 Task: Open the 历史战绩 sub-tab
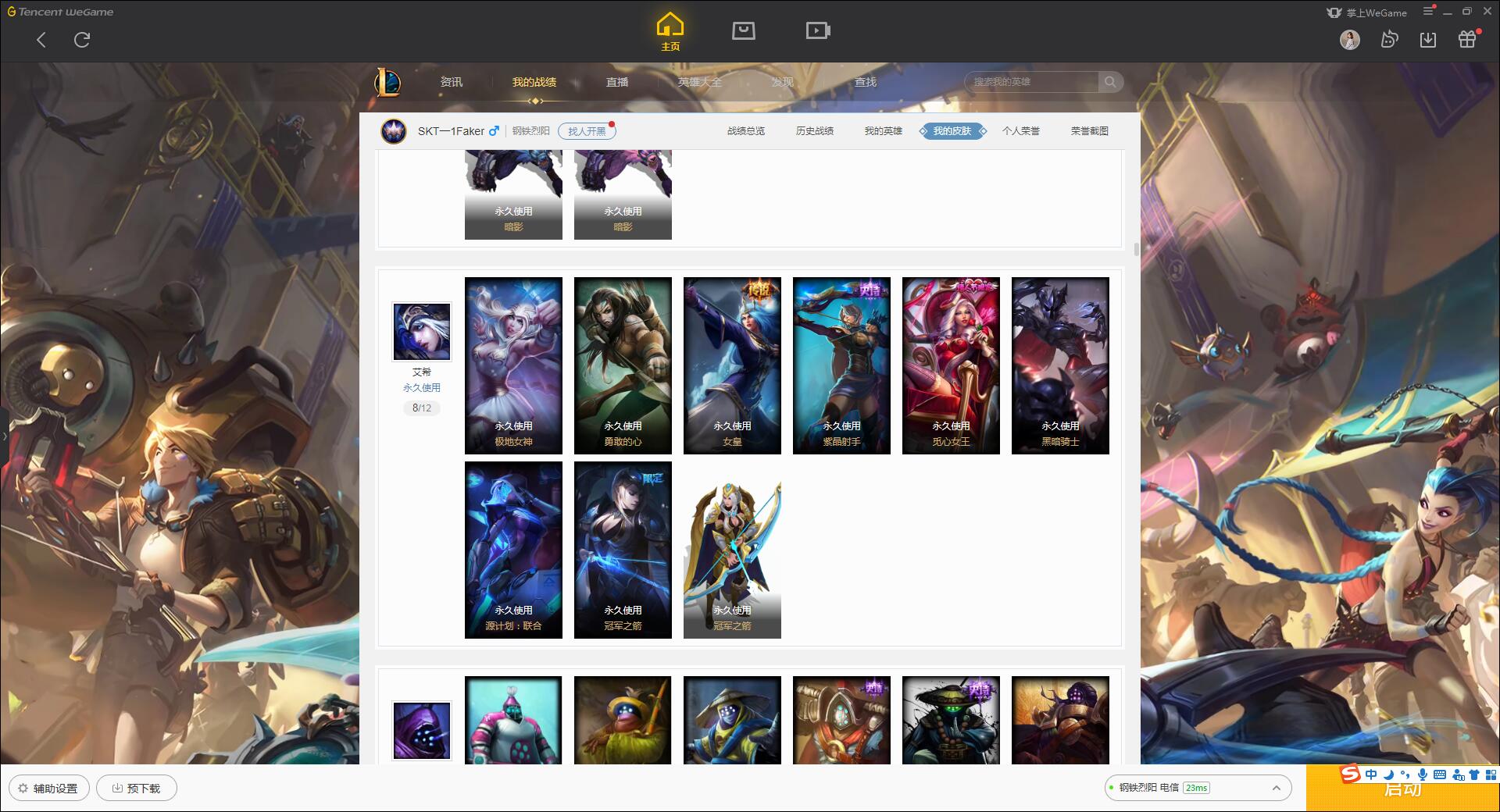pyautogui.click(x=815, y=131)
